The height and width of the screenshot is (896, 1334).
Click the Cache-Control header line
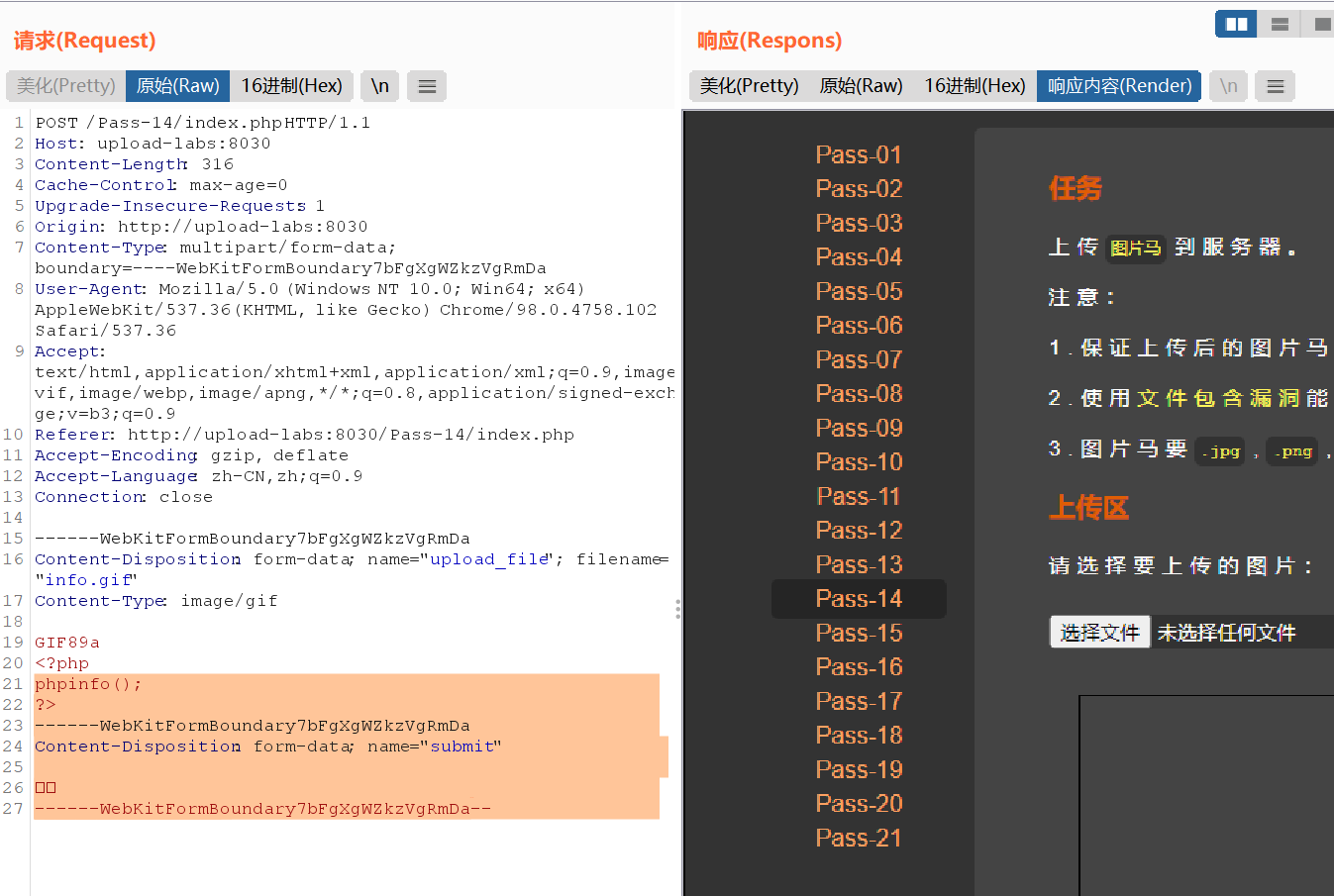tap(161, 185)
